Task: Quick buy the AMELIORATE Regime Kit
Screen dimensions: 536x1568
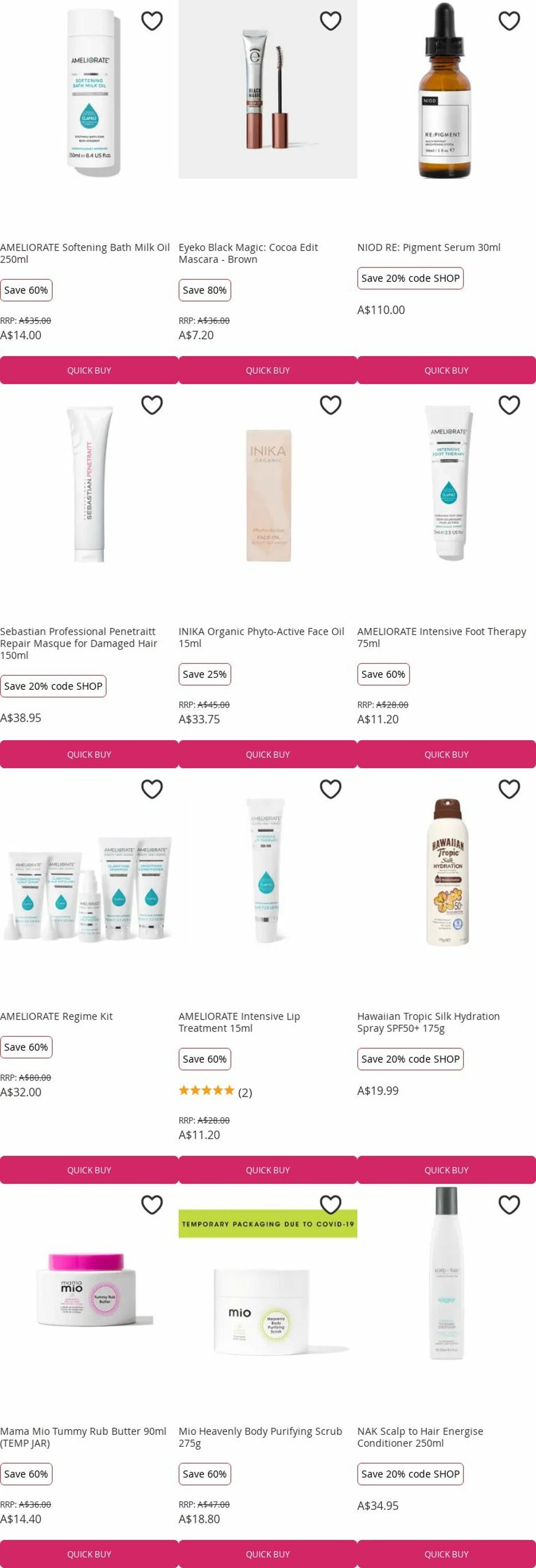Action: pyautogui.click(x=89, y=1170)
